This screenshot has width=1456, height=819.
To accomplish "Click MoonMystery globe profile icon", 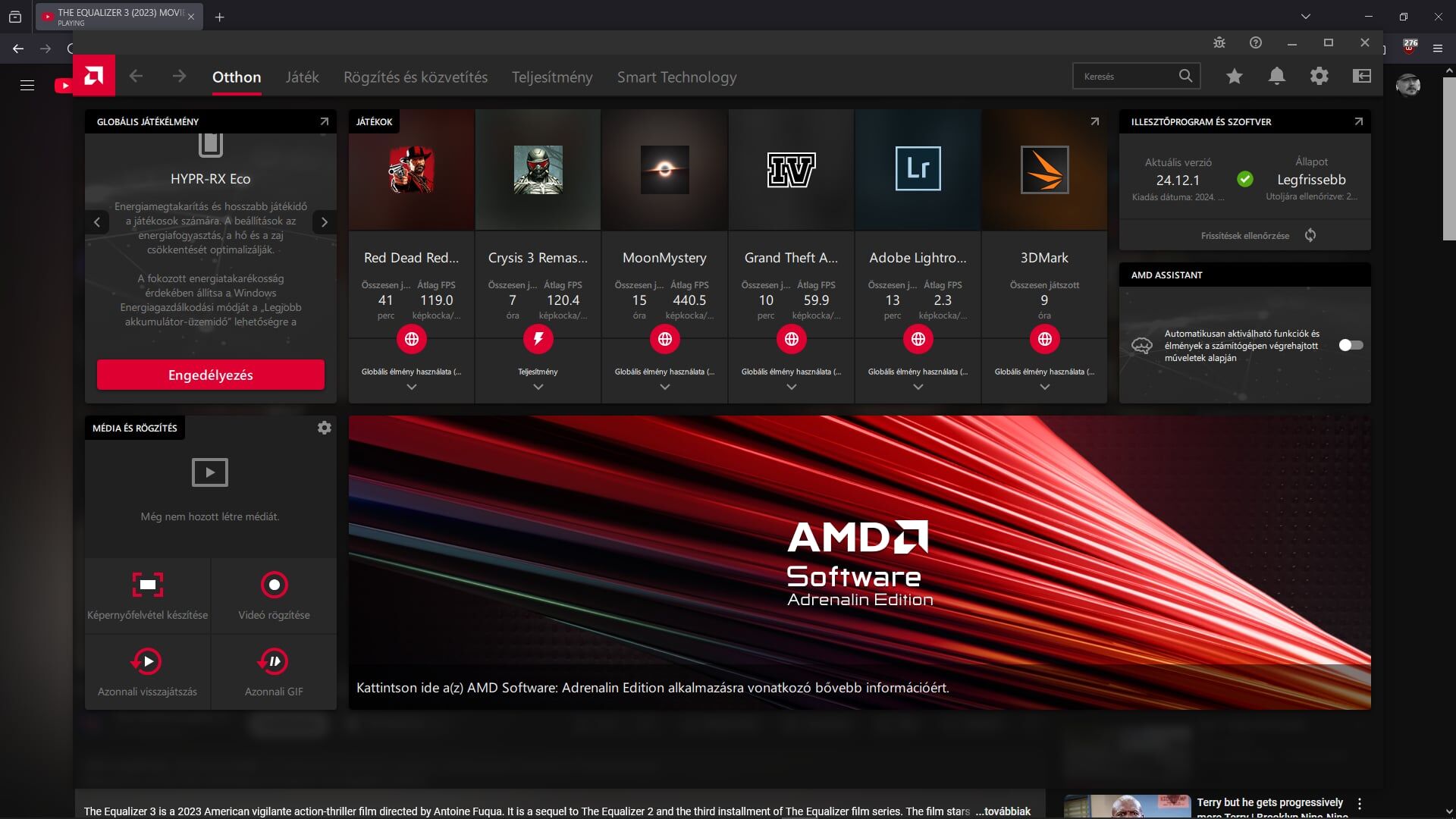I will 665,339.
